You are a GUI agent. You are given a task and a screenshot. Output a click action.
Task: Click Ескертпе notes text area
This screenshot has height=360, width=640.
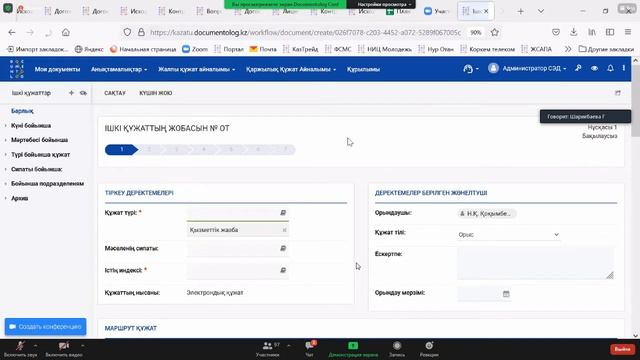click(x=536, y=263)
